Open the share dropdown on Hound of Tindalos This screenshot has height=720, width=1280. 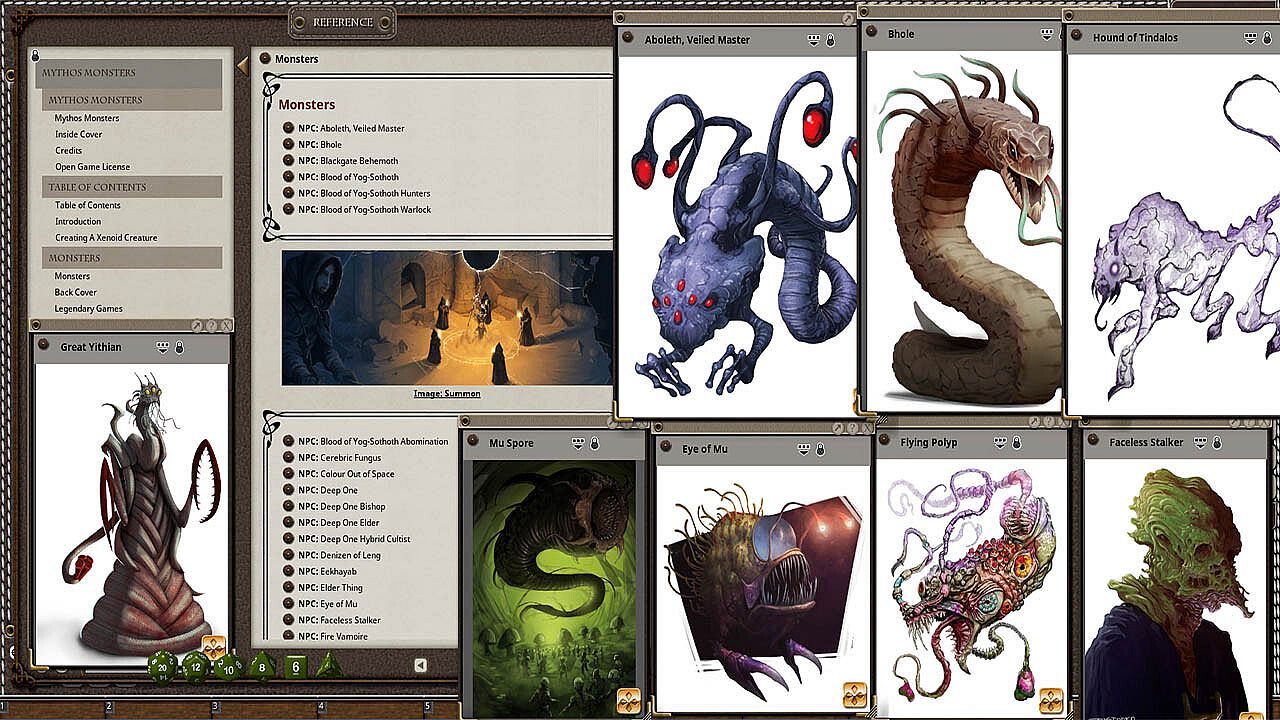click(1250, 38)
